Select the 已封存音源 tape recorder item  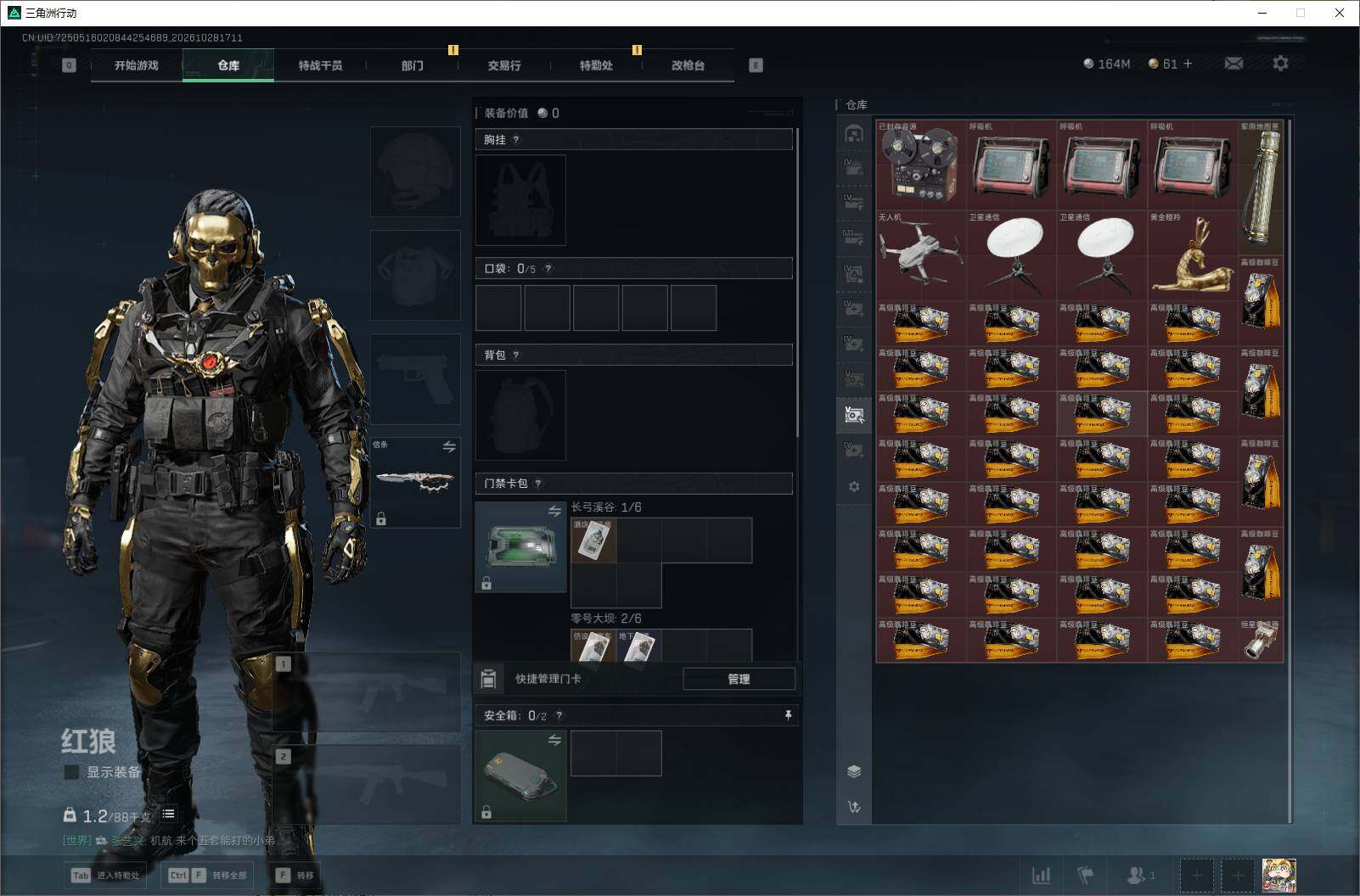point(921,165)
